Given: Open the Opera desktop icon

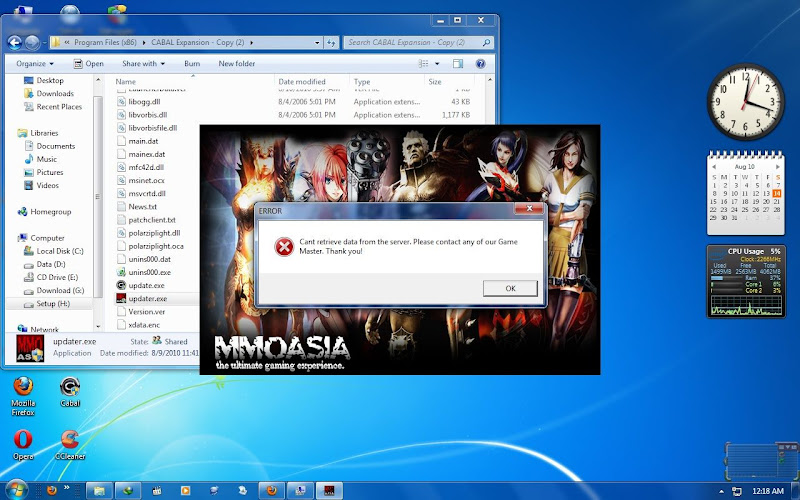Looking at the screenshot, I should coord(23,440).
